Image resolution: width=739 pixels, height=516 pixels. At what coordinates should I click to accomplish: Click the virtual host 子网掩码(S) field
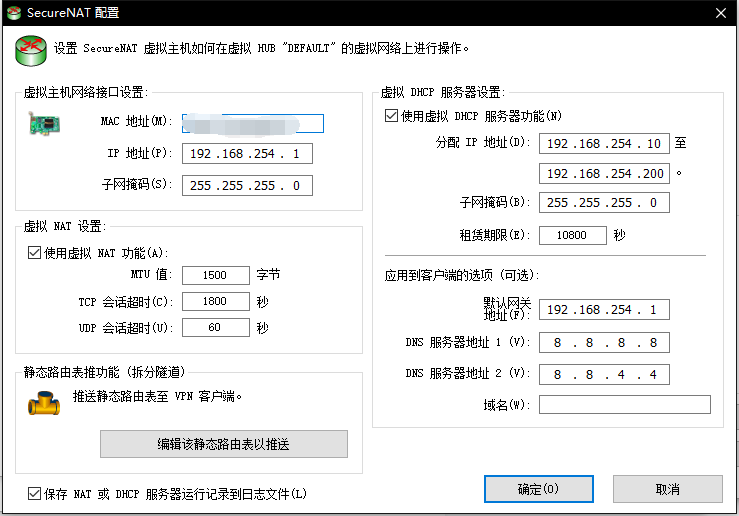click(x=247, y=186)
